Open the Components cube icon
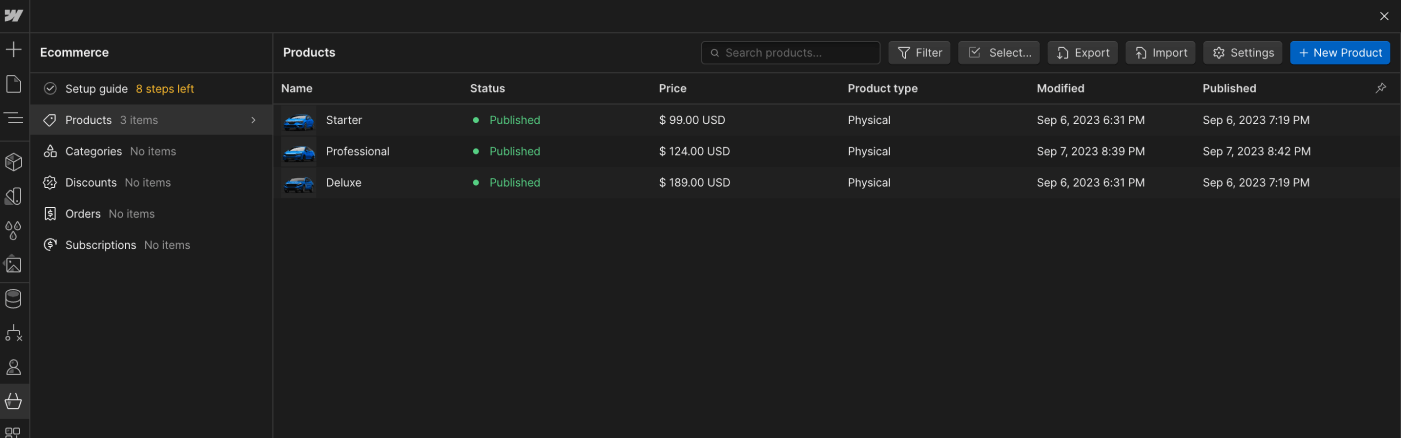The height and width of the screenshot is (438, 1401). click(14, 162)
